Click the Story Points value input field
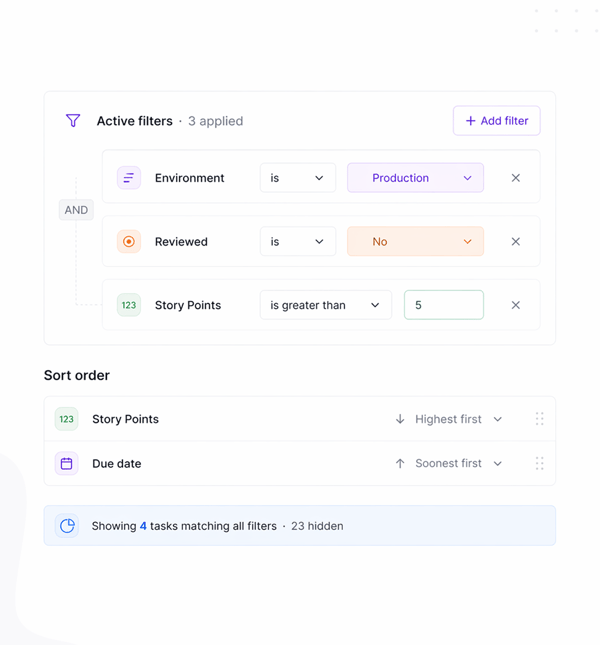The image size is (600, 645). [443, 305]
